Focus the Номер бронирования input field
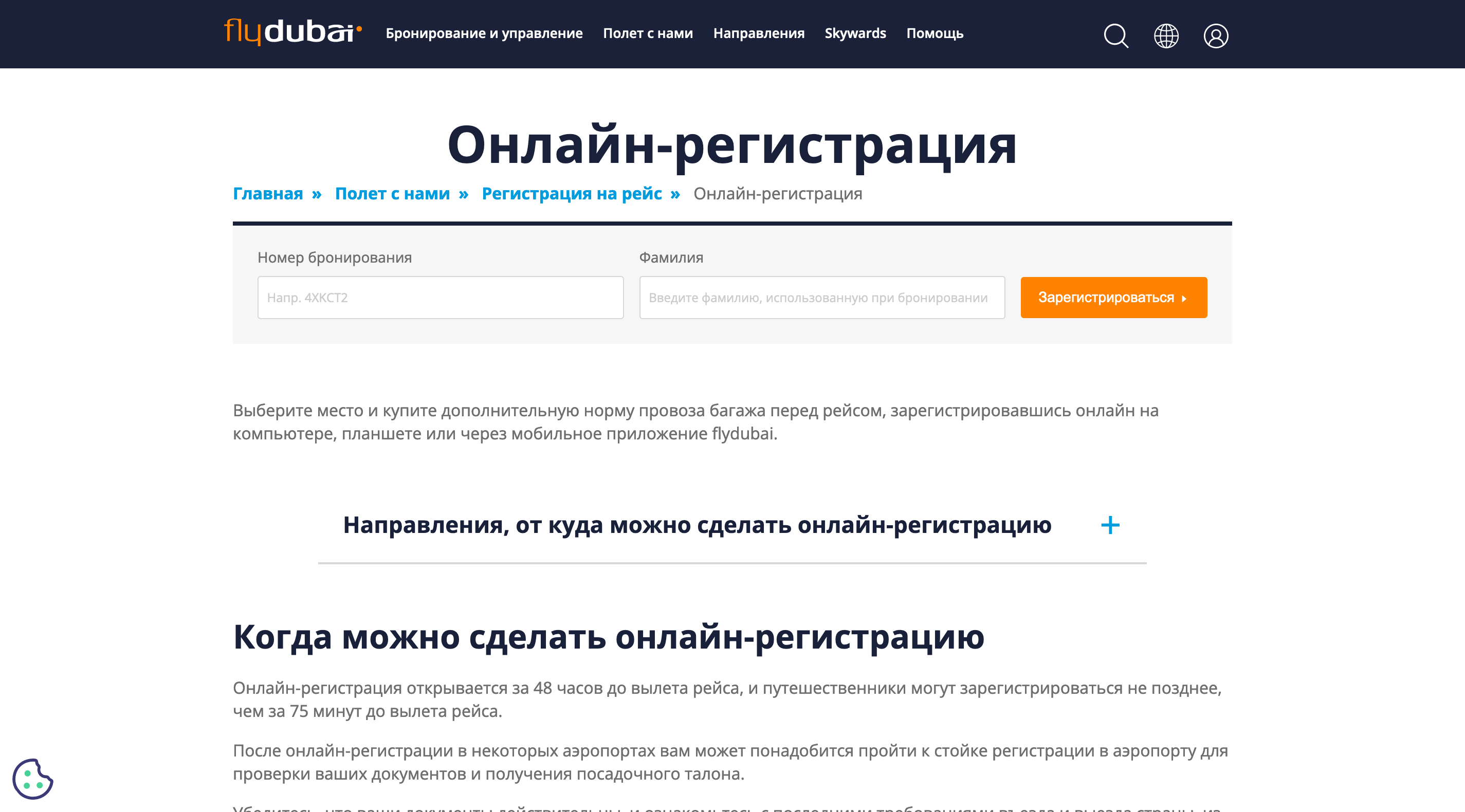This screenshot has height=812, width=1465. 440,298
